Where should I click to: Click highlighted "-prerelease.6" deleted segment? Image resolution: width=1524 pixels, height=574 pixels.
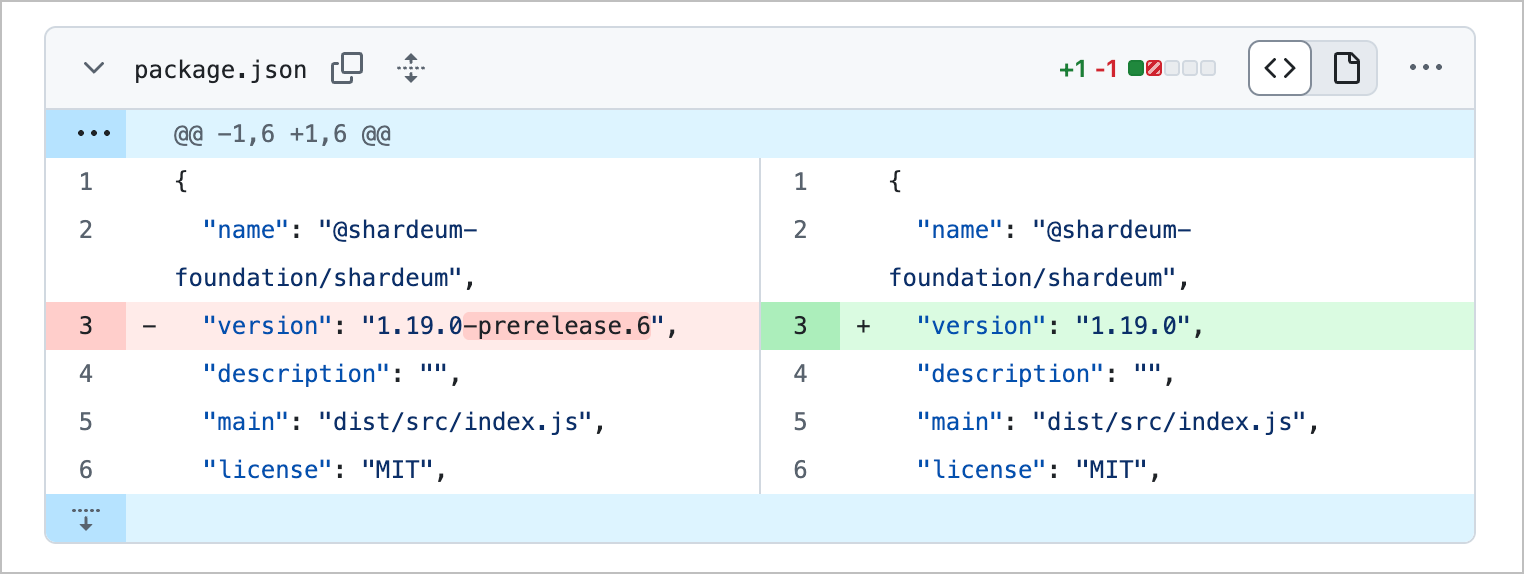pos(557,326)
